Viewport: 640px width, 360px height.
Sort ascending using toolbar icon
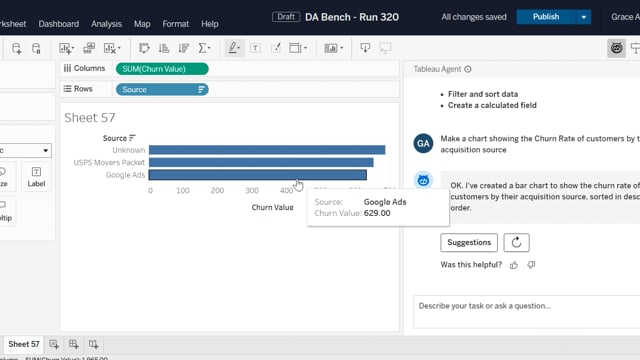[164, 48]
